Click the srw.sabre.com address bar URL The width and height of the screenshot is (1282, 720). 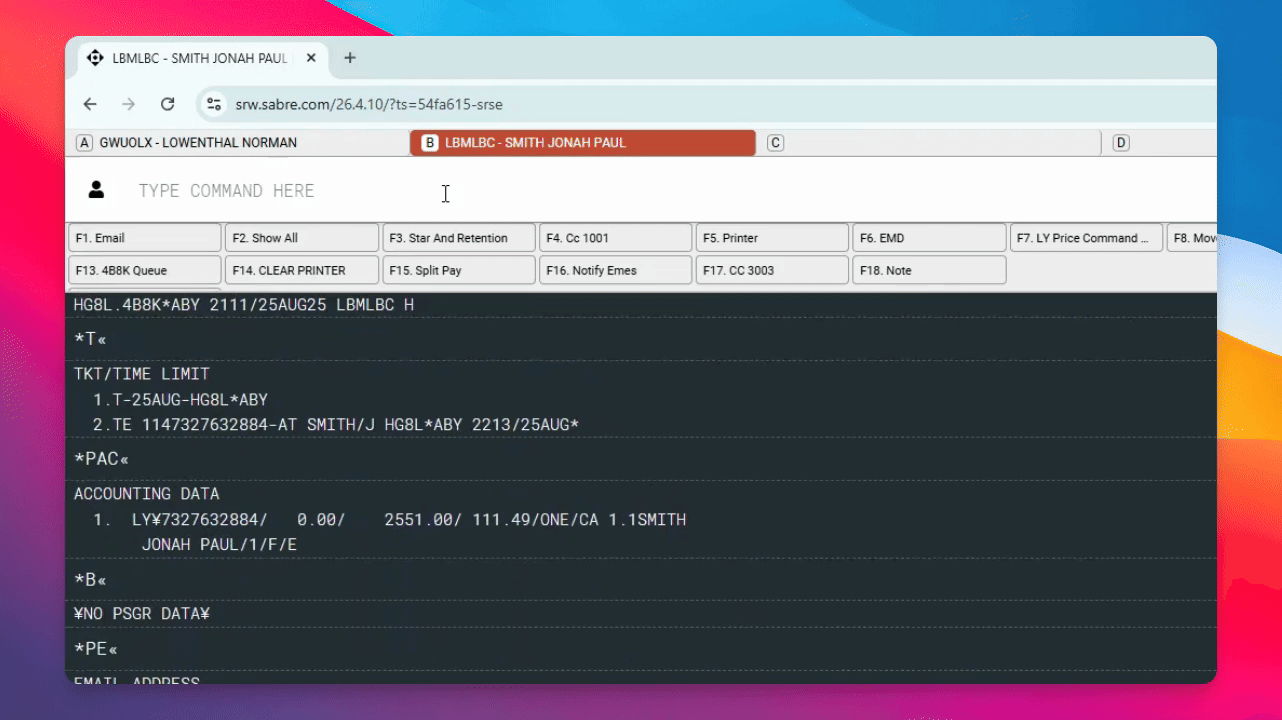click(369, 104)
